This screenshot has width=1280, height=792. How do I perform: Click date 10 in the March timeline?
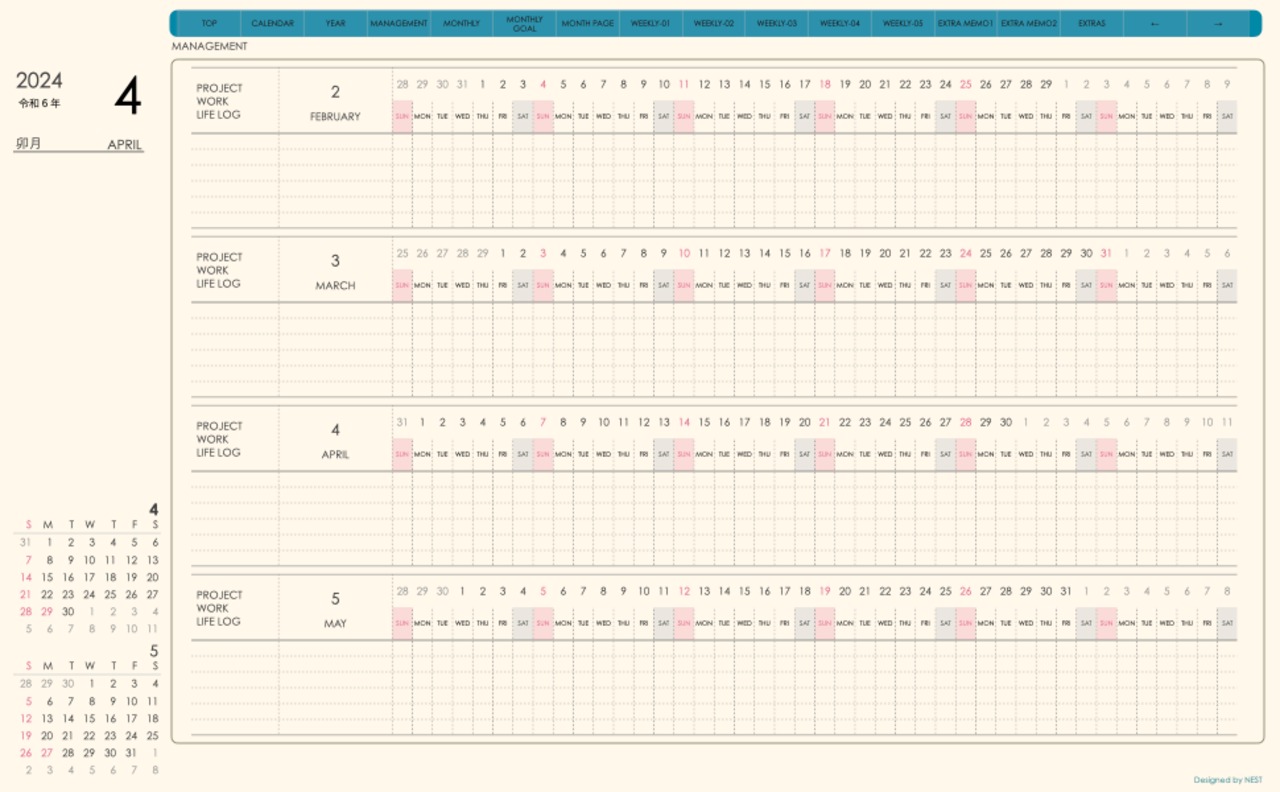click(684, 254)
